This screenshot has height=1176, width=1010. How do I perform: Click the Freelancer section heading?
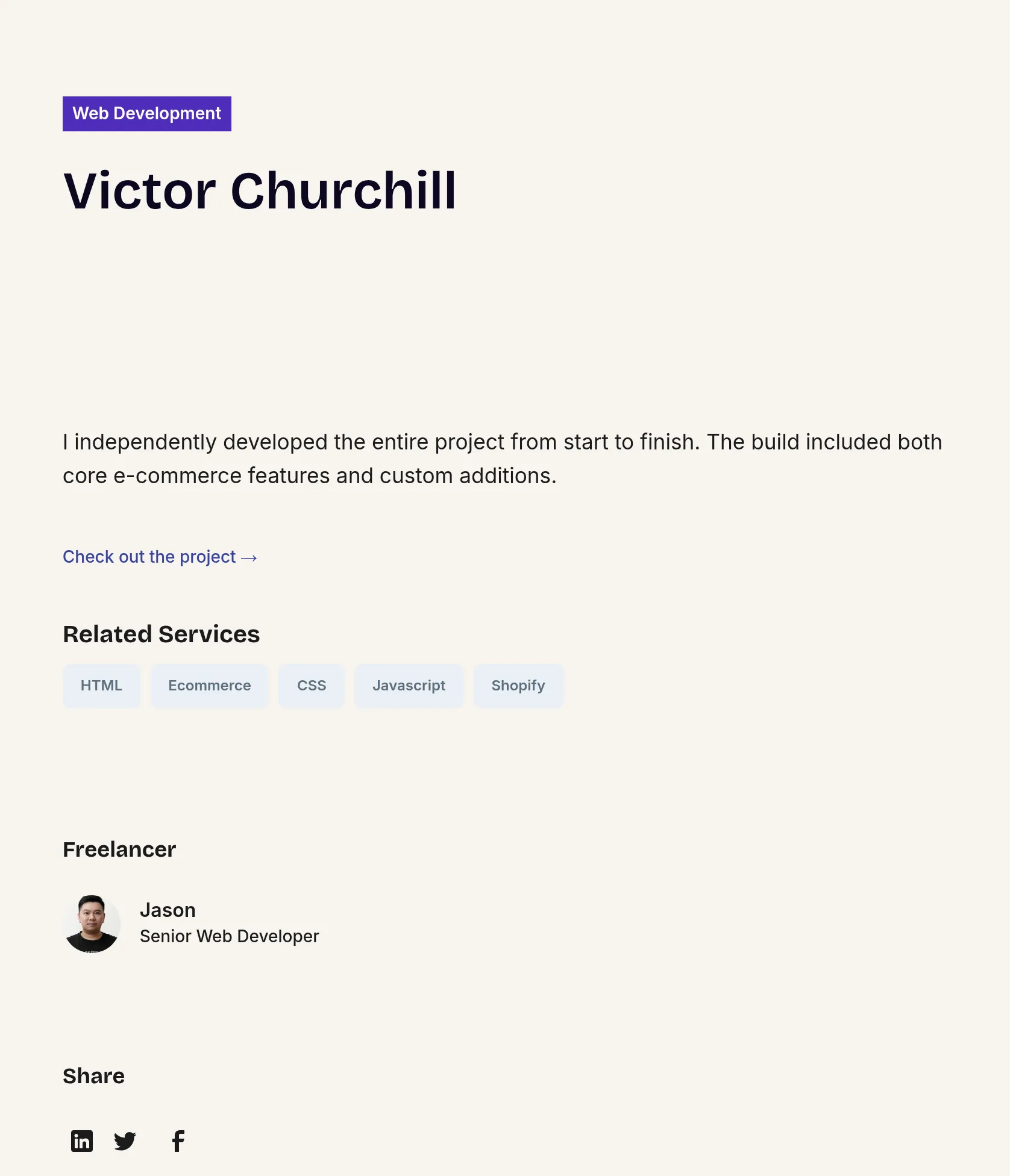click(119, 849)
